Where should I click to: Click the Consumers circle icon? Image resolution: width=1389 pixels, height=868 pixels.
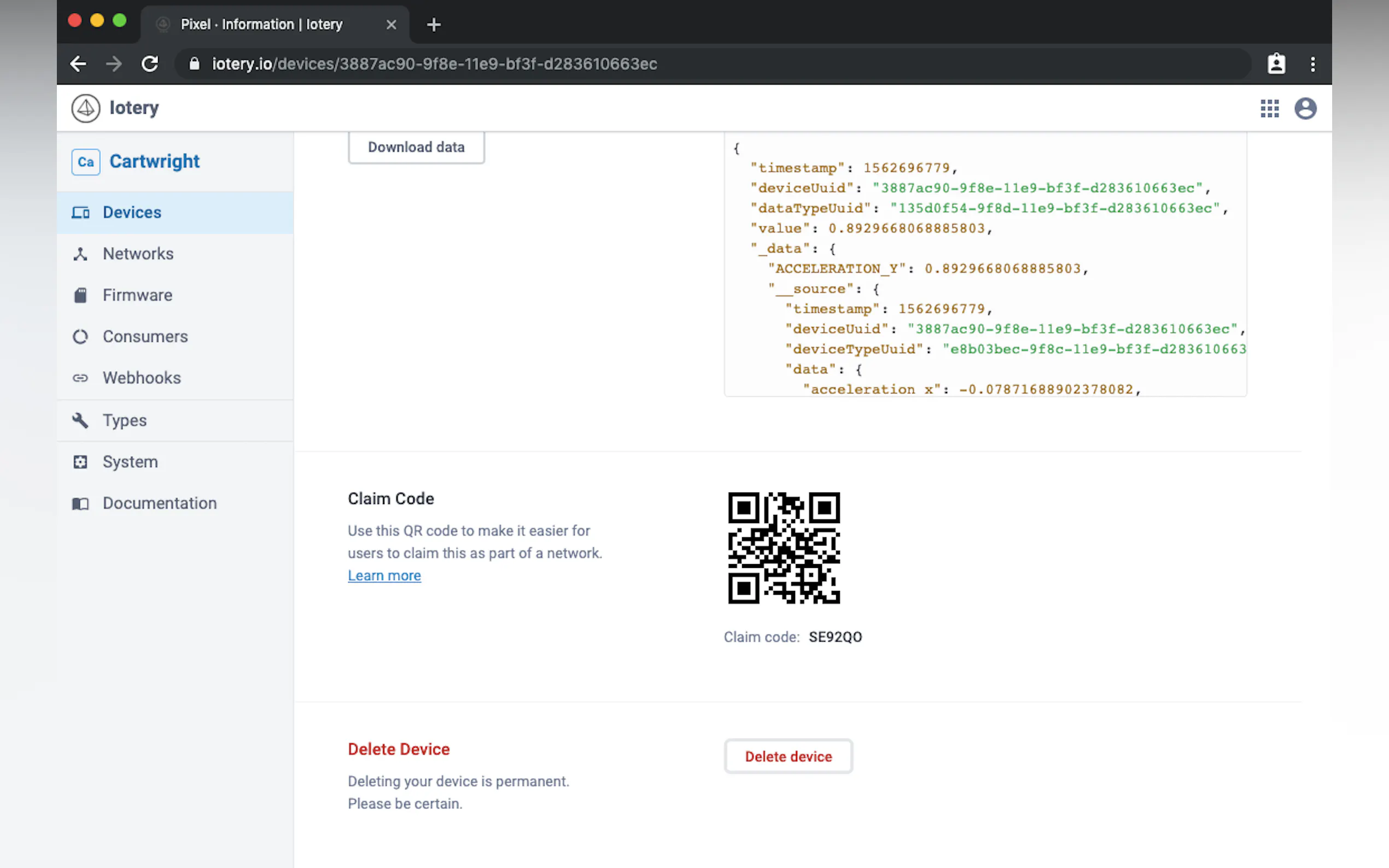coord(80,336)
